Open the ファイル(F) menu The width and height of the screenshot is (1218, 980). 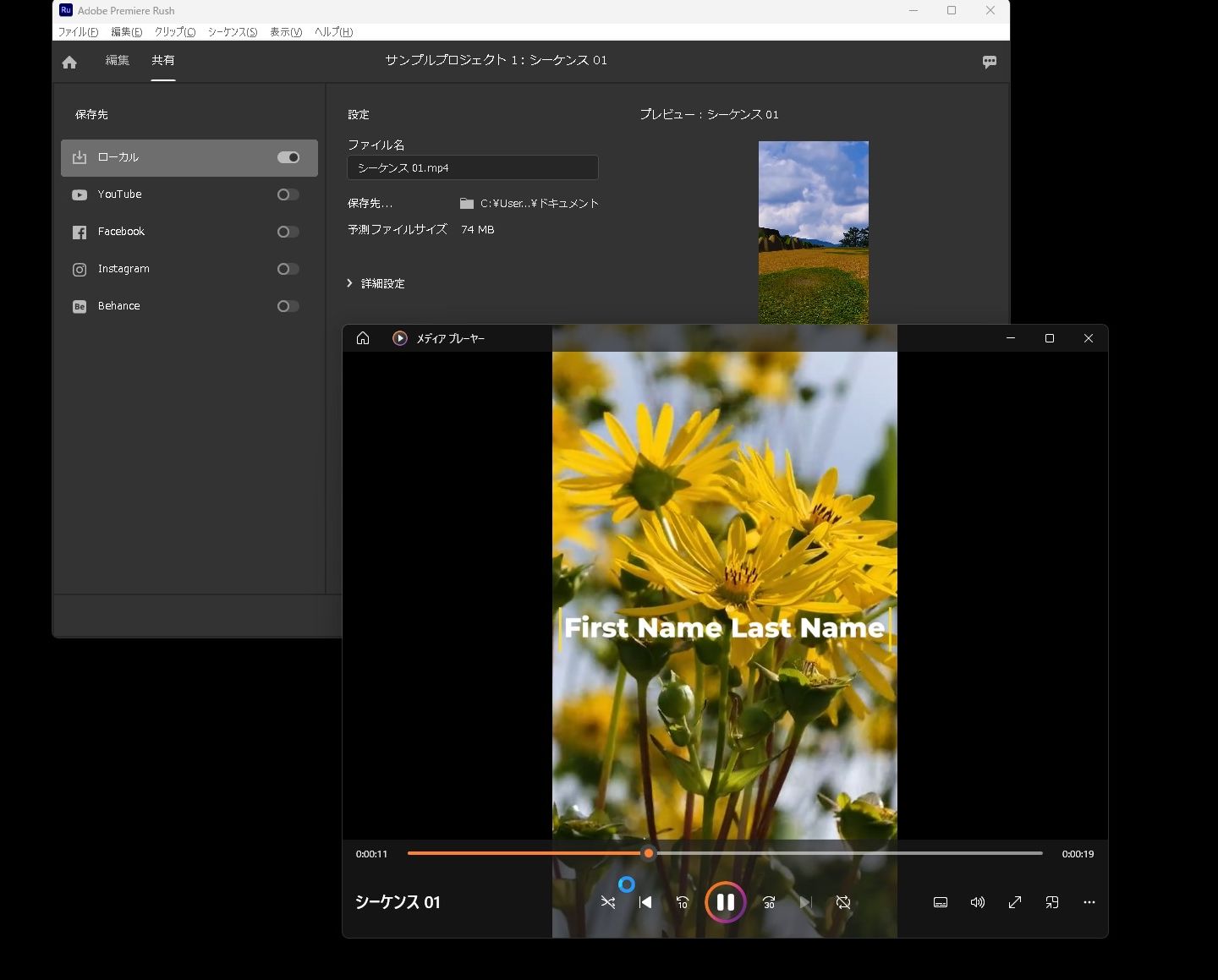(78, 32)
